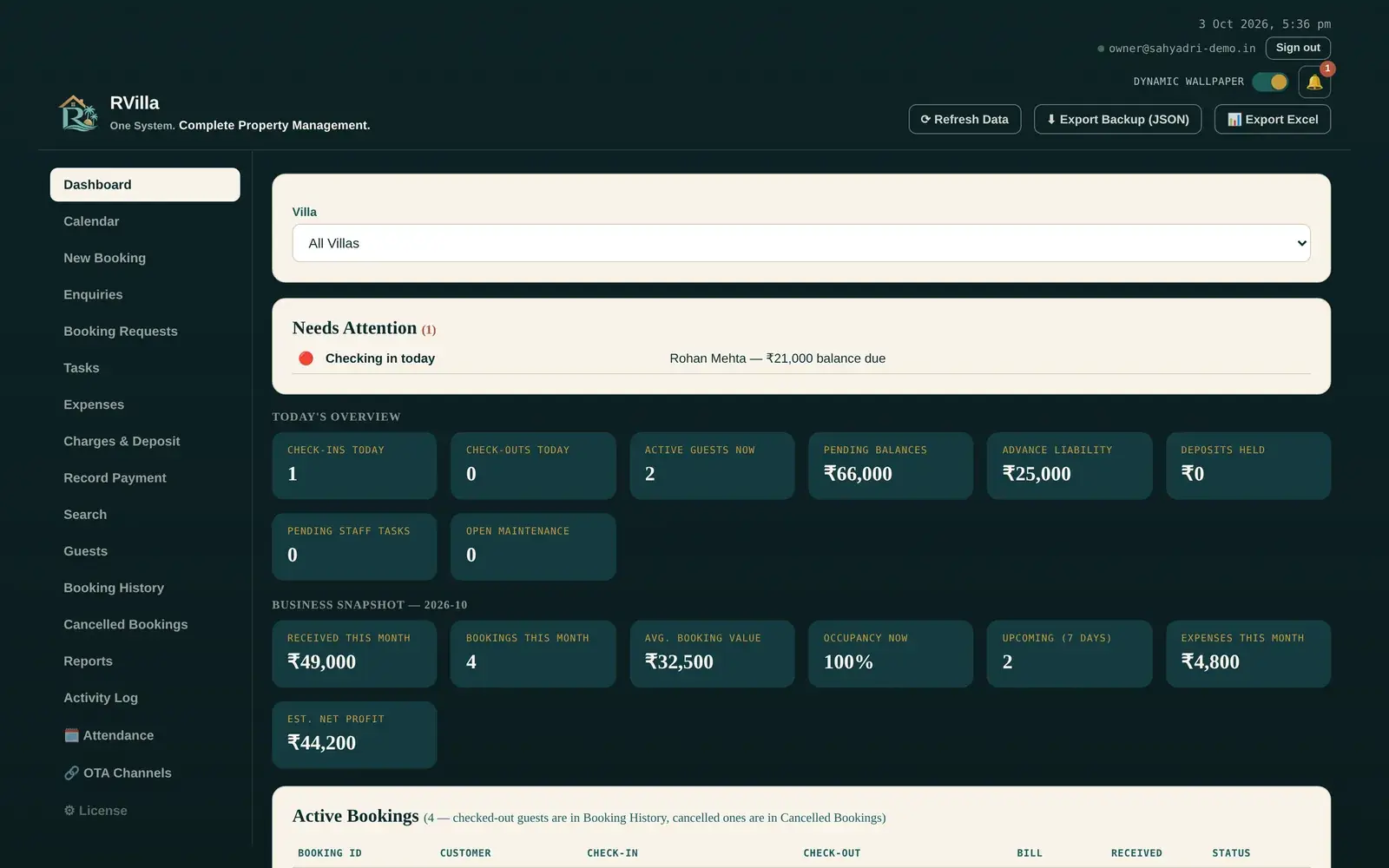Click the CUSTOMER column header

pos(465,853)
